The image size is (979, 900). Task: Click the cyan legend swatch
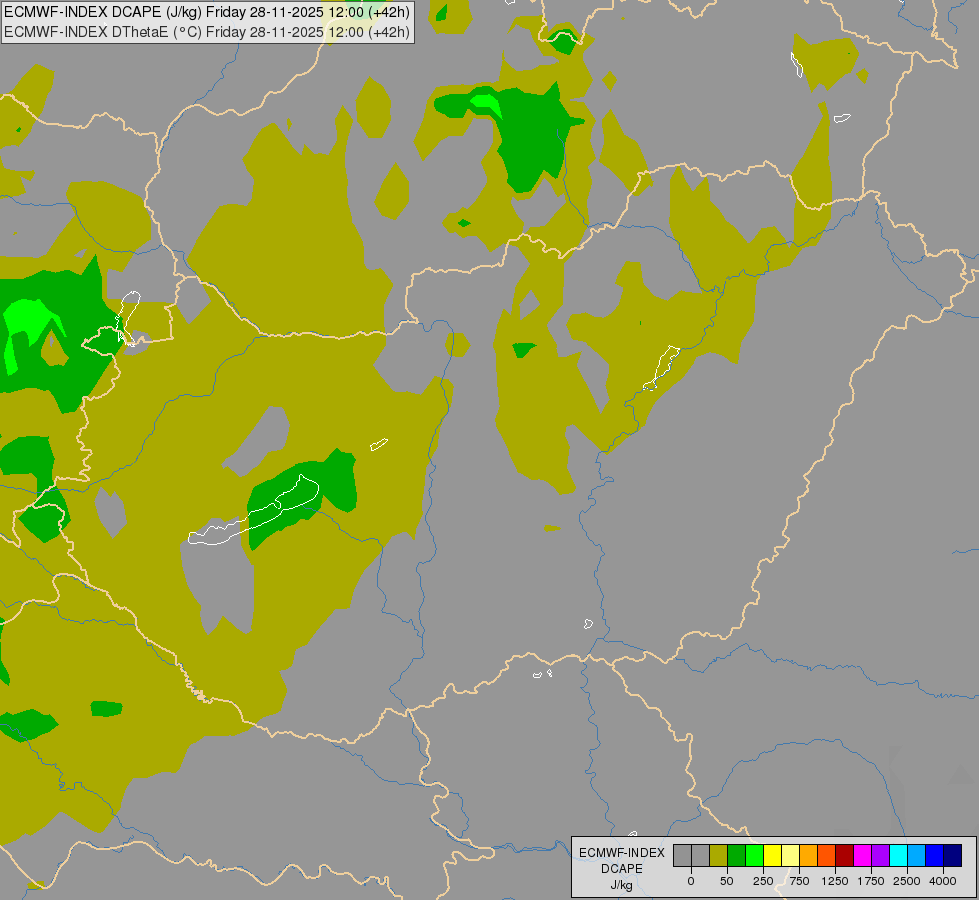[x=899, y=855]
